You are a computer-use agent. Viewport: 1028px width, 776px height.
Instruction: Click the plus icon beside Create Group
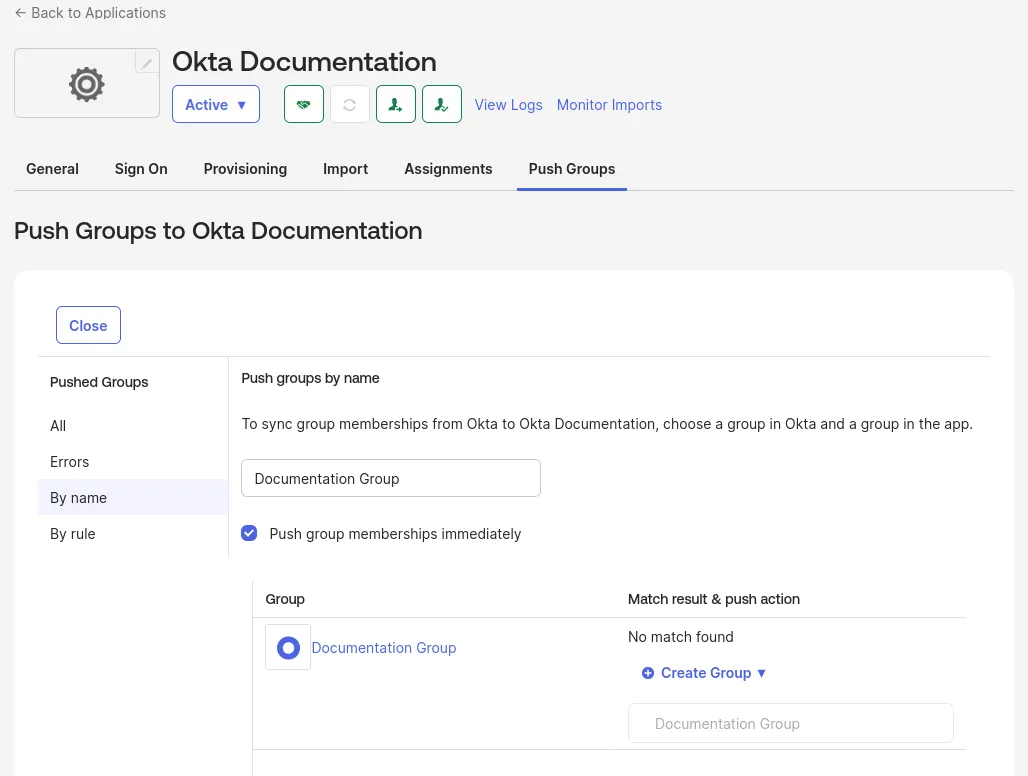point(648,673)
